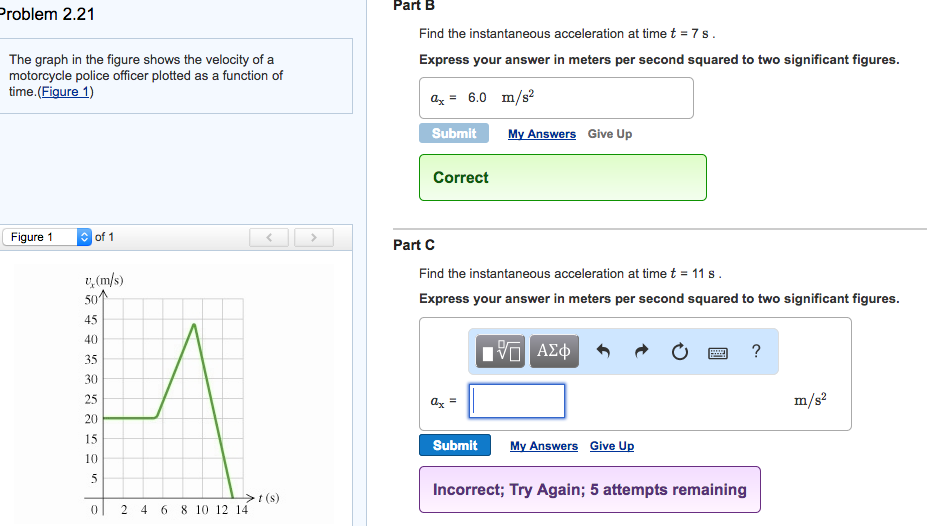Click the greyed Submit button in Part B
The height and width of the screenshot is (526, 927).
[454, 133]
